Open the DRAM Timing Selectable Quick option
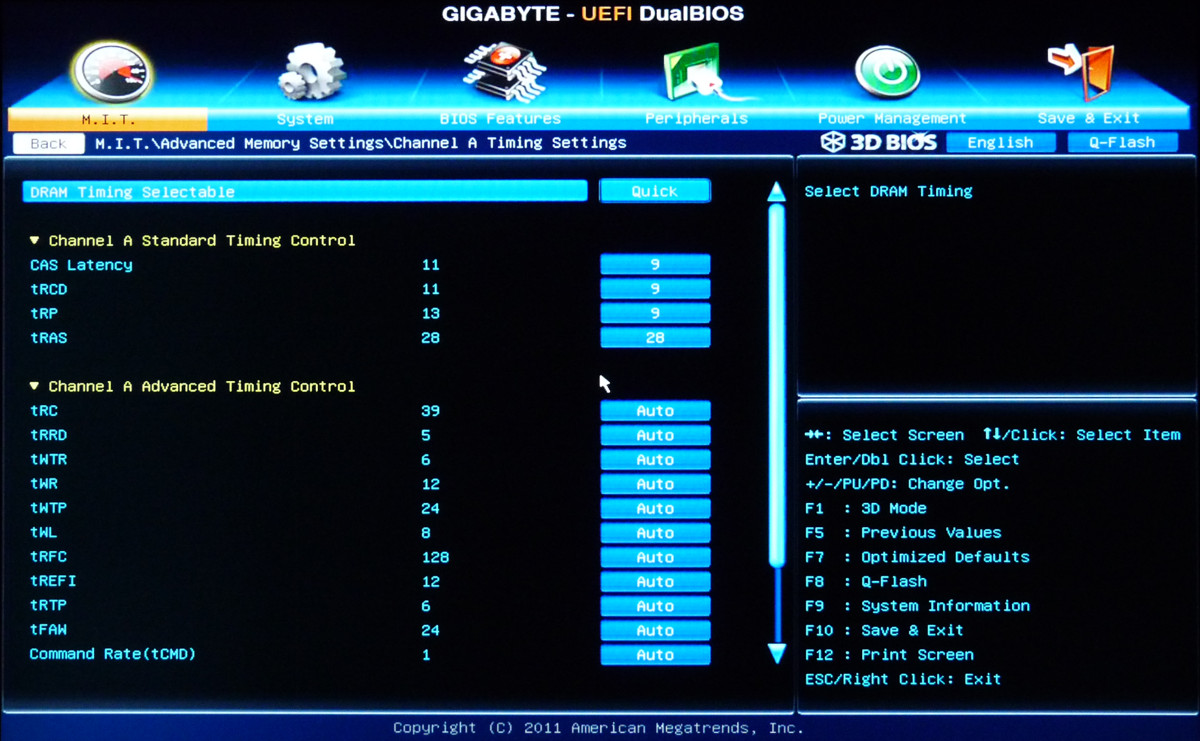 655,191
